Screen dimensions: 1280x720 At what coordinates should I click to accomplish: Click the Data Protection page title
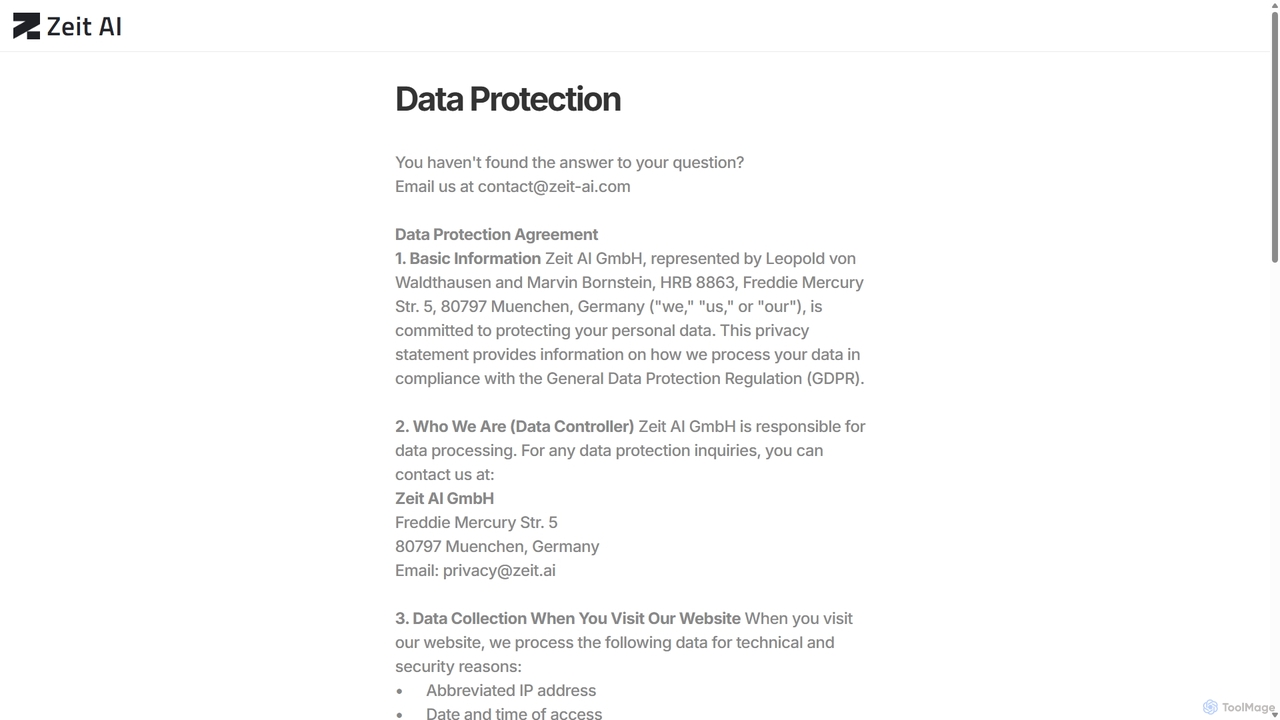coord(508,99)
